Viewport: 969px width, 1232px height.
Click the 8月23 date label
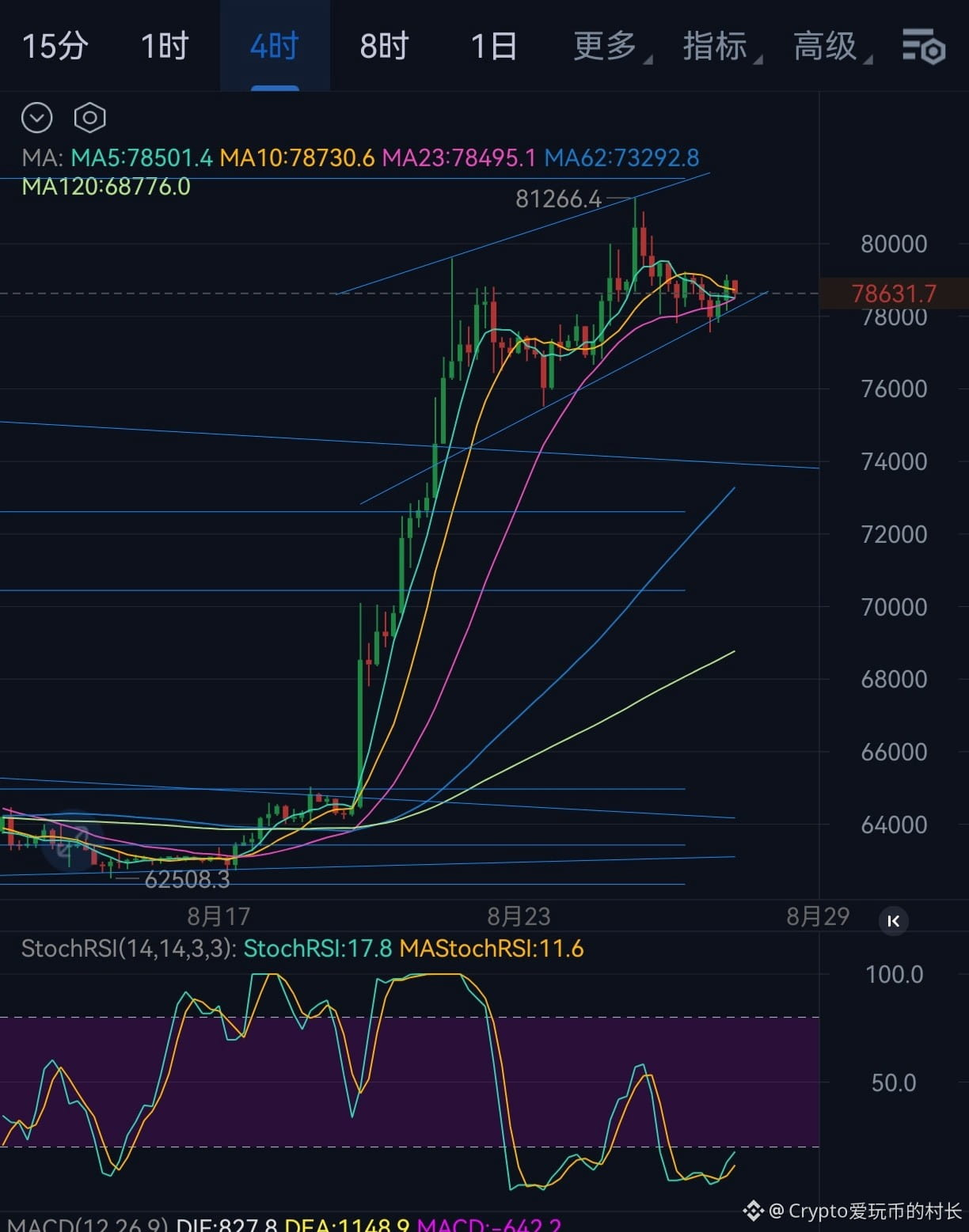pyautogui.click(x=519, y=916)
